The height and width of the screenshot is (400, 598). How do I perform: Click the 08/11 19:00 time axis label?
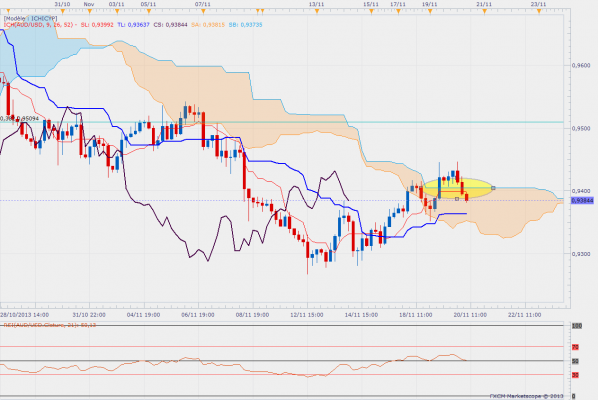click(252, 315)
